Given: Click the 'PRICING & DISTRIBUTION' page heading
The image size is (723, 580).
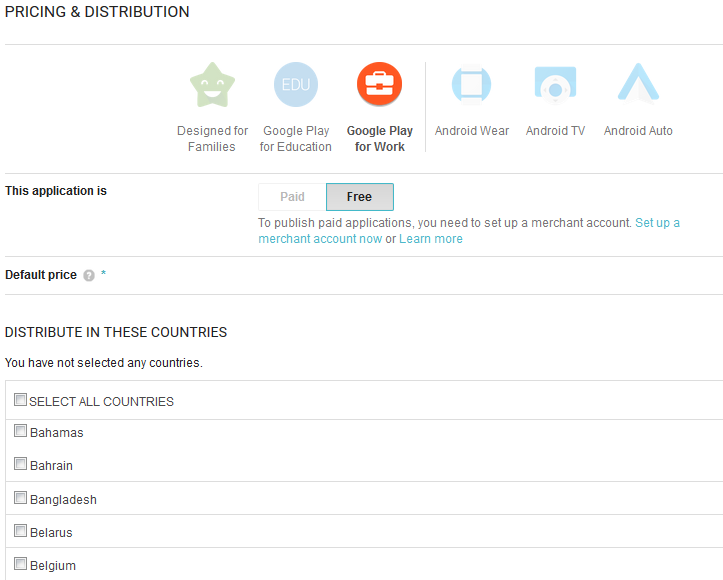Looking at the screenshot, I should pos(97,12).
